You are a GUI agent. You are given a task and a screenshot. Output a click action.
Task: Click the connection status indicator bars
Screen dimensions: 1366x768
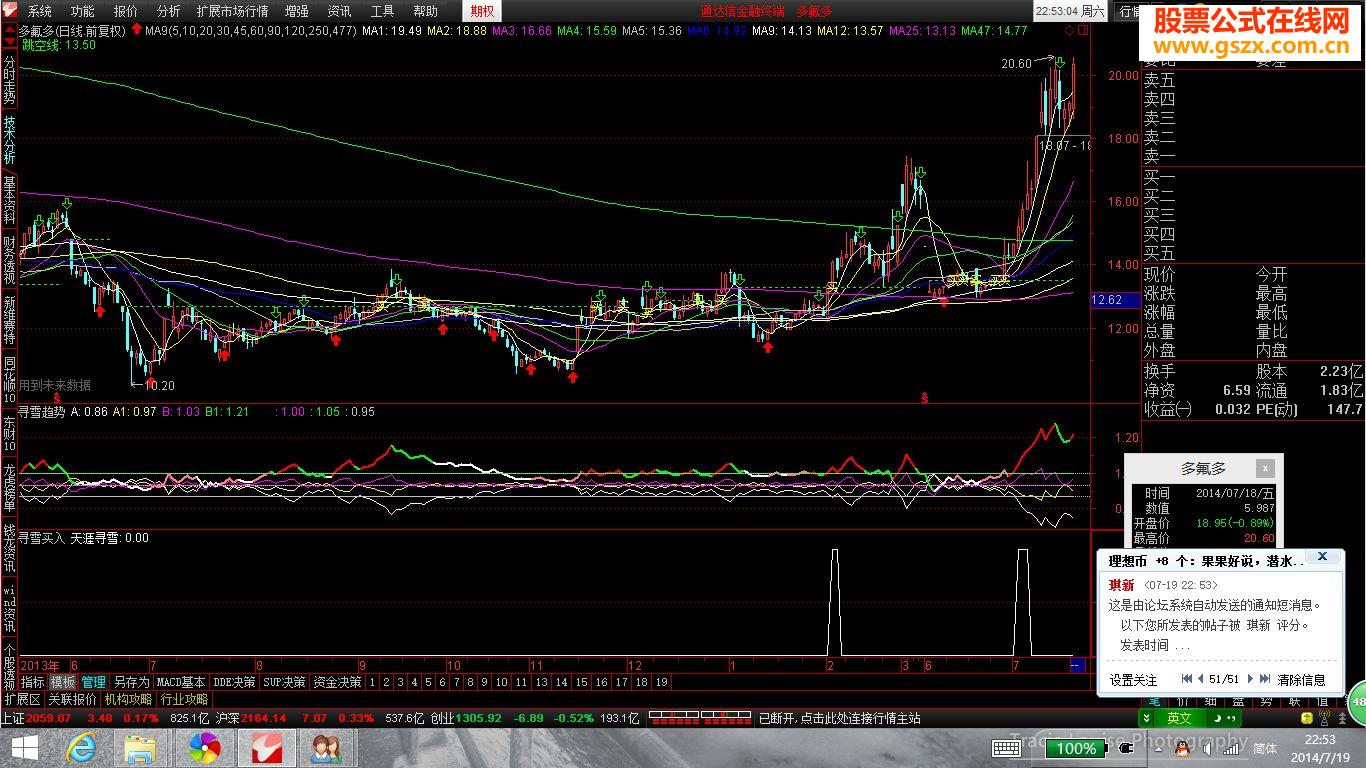coord(700,718)
